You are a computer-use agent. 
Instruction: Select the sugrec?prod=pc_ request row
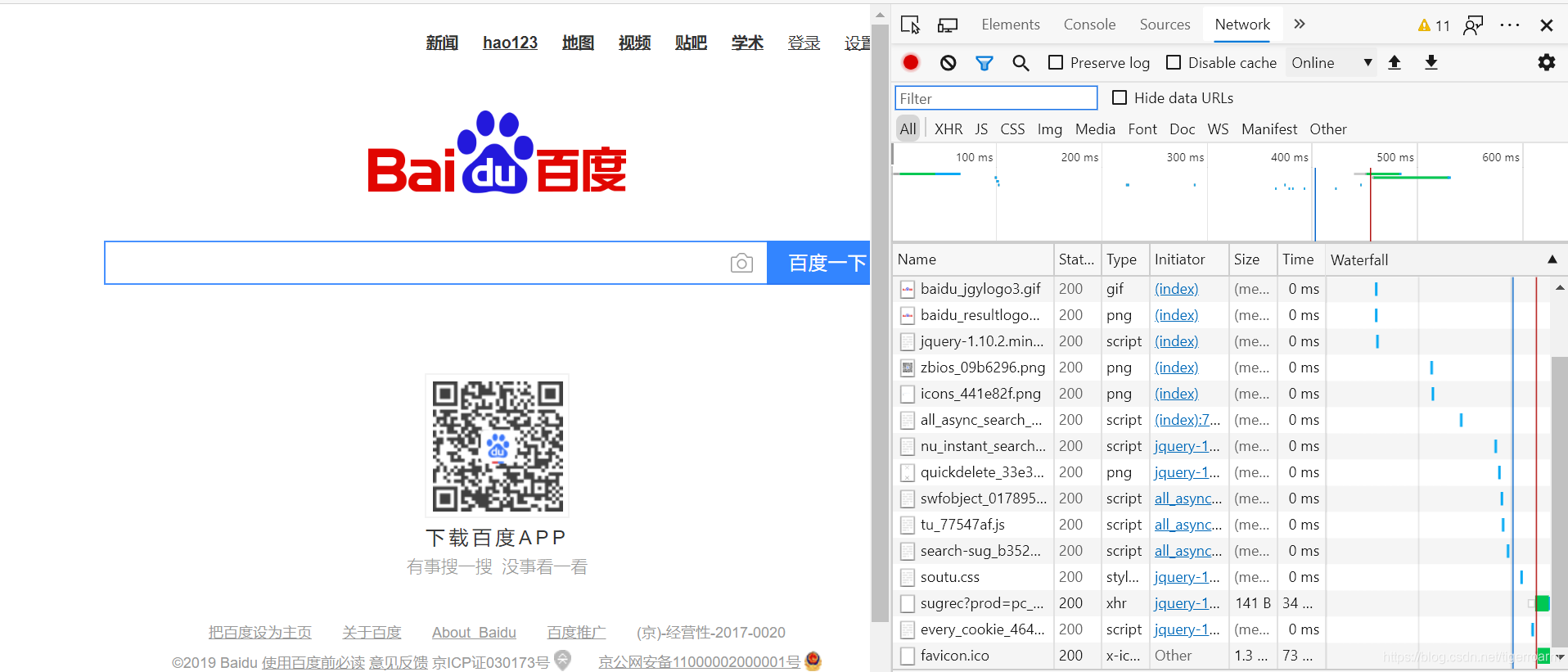tap(1220, 603)
